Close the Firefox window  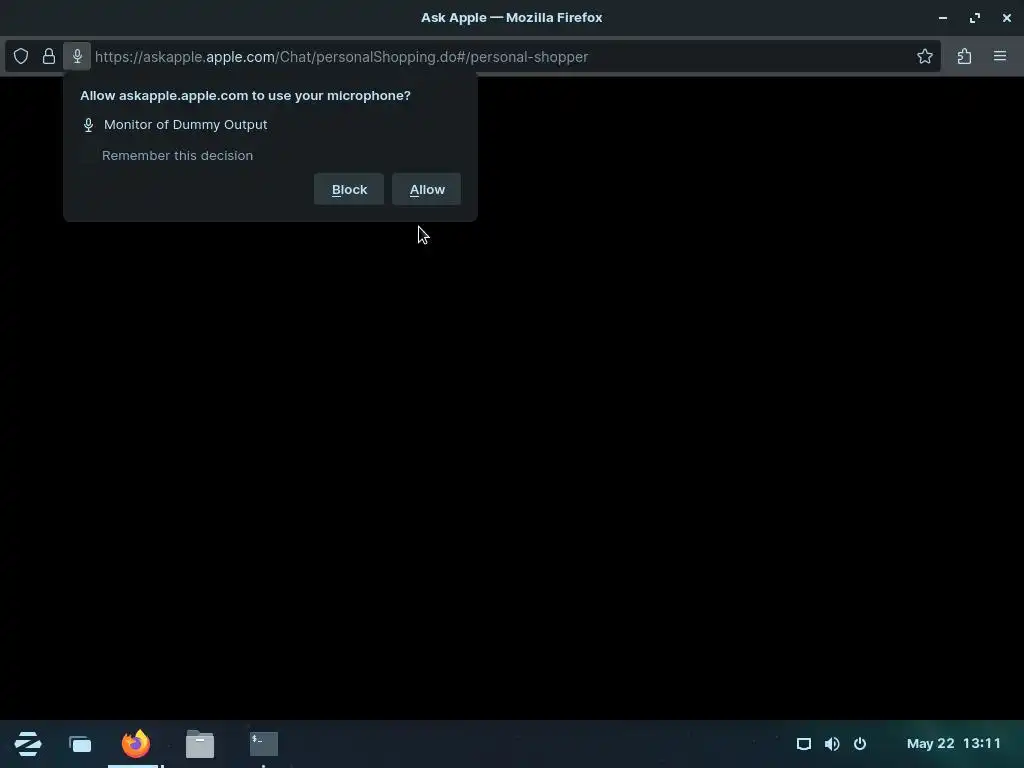coord(1006,18)
